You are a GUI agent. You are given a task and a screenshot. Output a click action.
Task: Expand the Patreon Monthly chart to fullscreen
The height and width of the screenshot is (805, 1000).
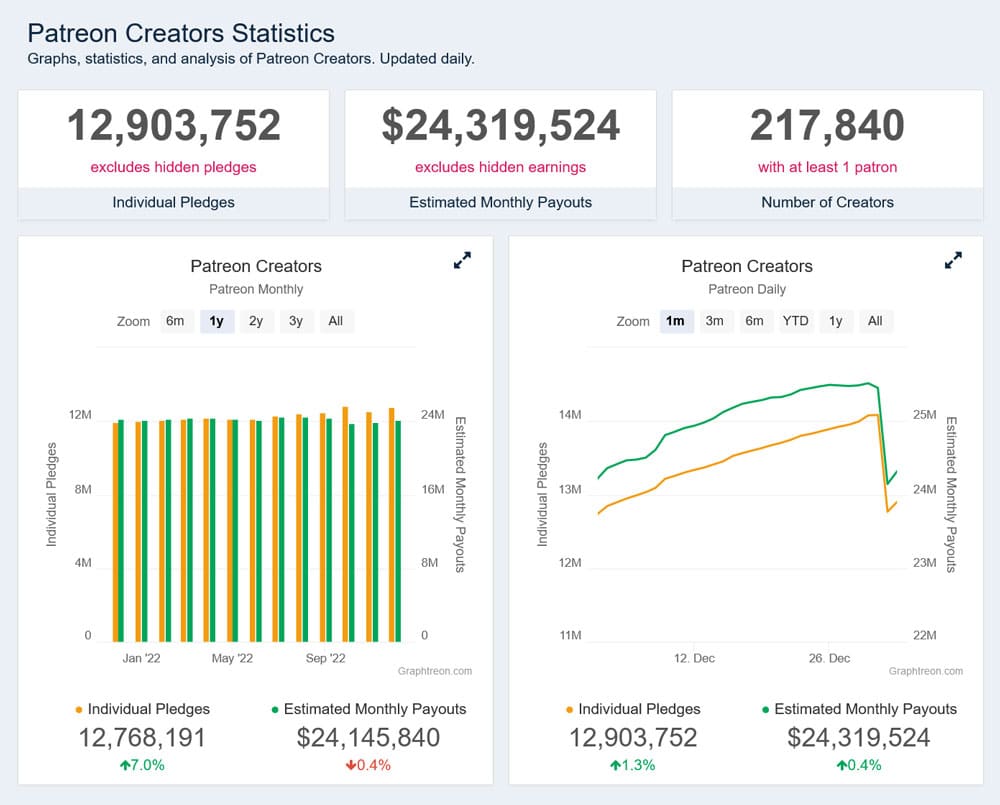pyautogui.click(x=462, y=260)
